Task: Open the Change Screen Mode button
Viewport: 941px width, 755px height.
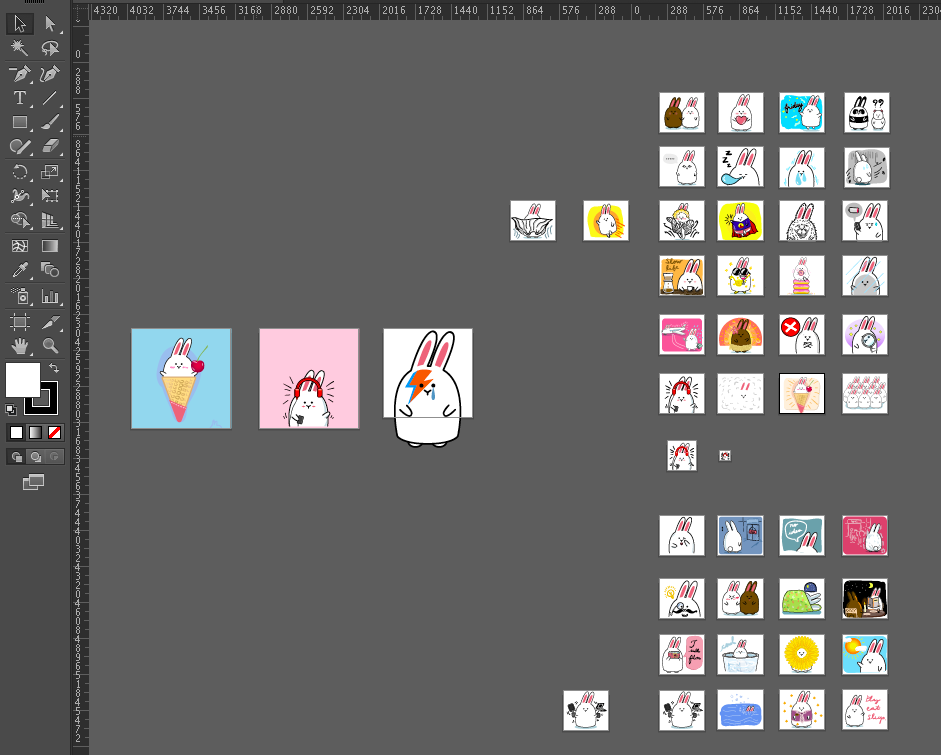Action: 34,482
